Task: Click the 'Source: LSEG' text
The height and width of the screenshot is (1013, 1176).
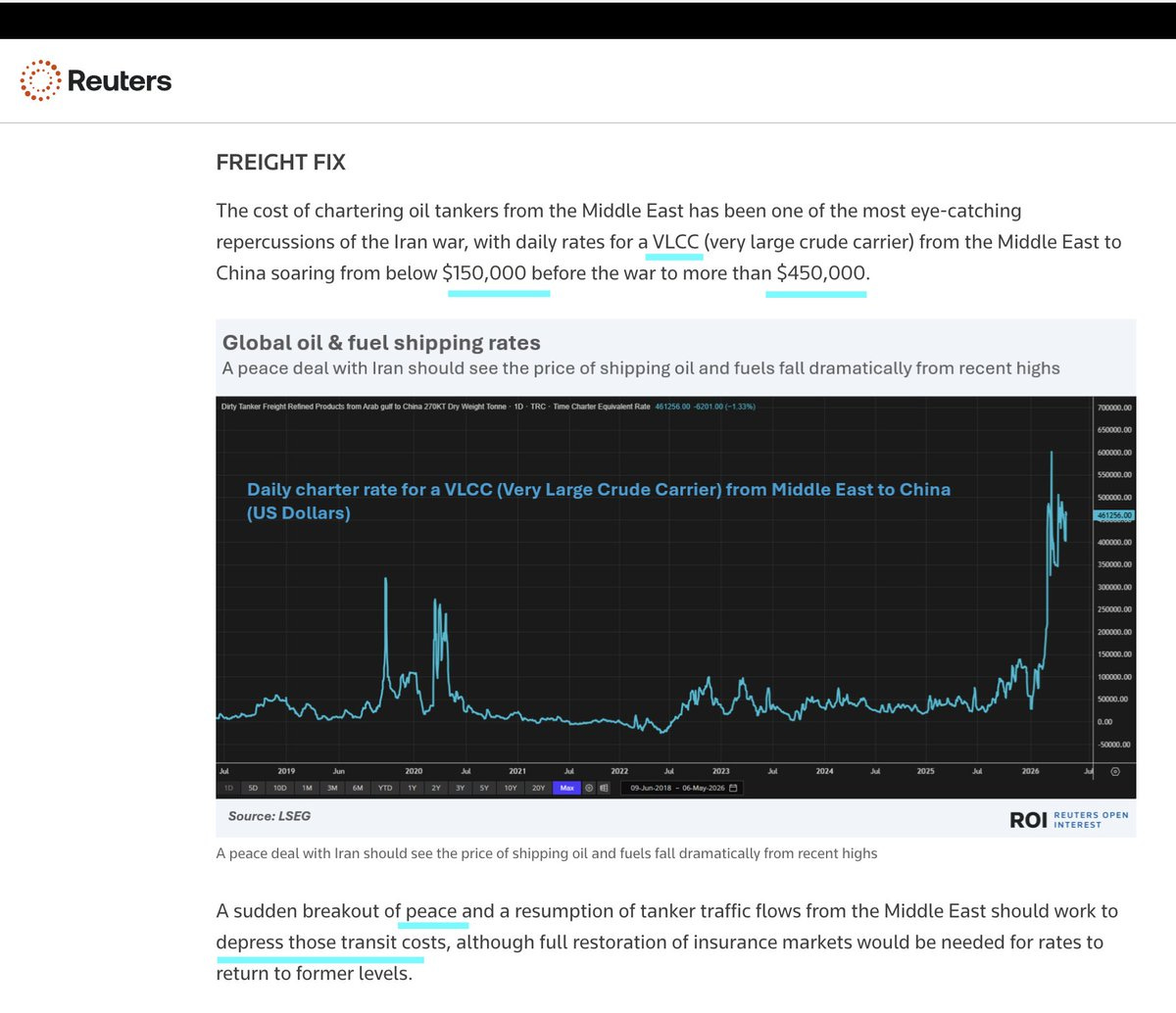Action: (269, 816)
